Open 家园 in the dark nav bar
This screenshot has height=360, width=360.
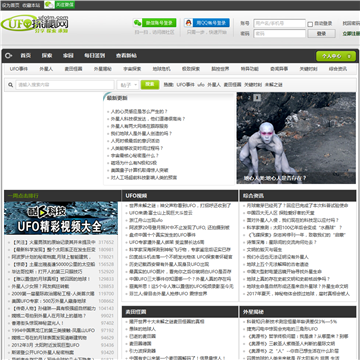click(68, 56)
